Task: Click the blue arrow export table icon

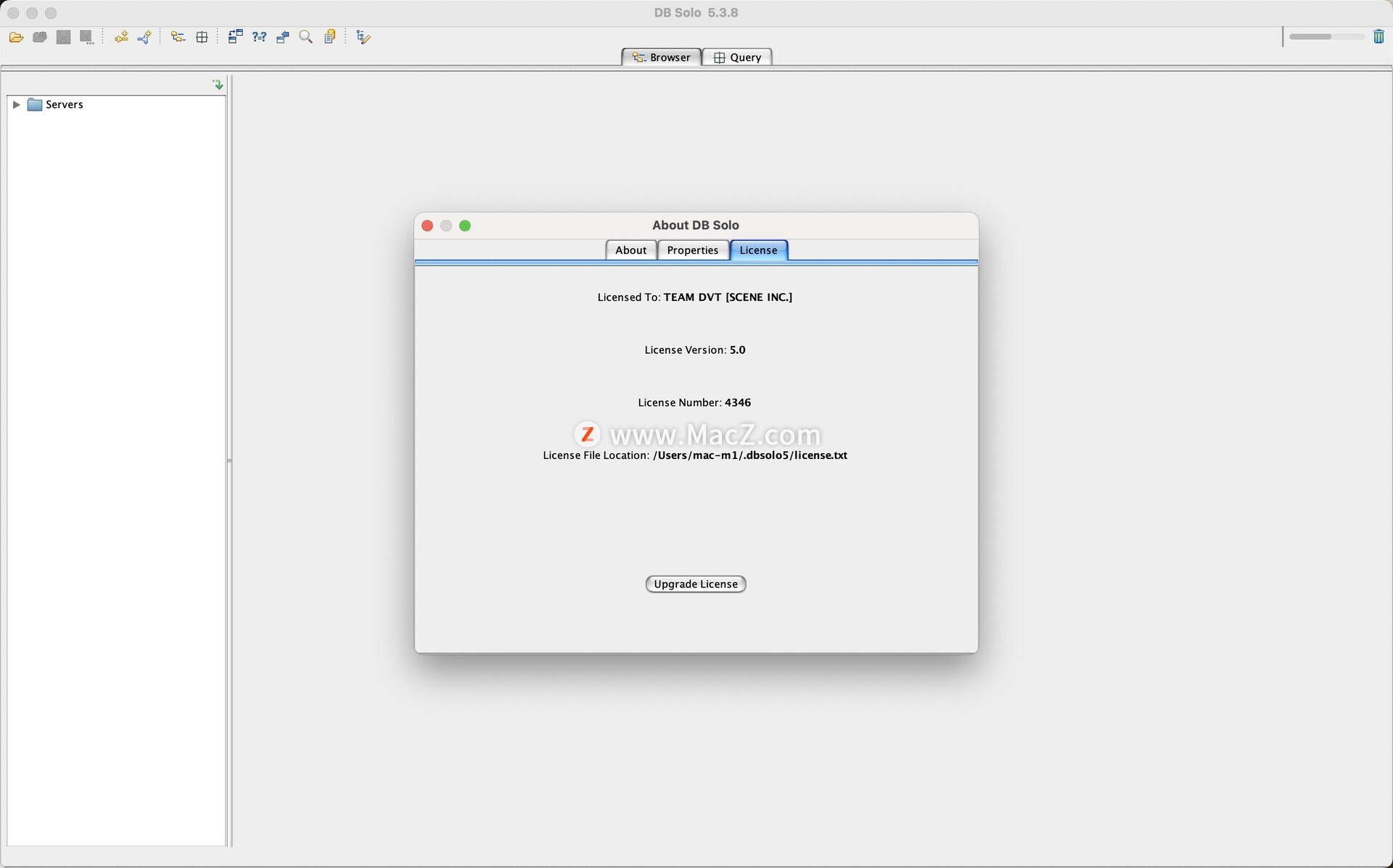Action: (283, 37)
